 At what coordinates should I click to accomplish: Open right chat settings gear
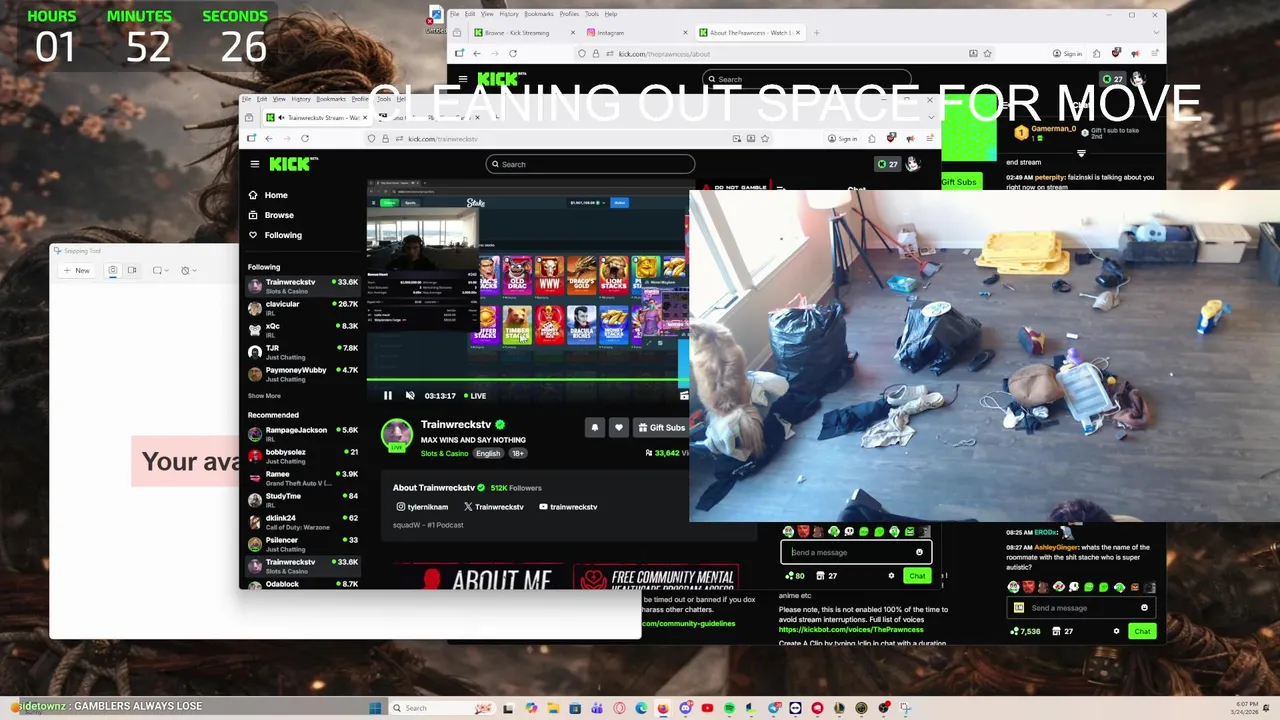[x=1116, y=631]
